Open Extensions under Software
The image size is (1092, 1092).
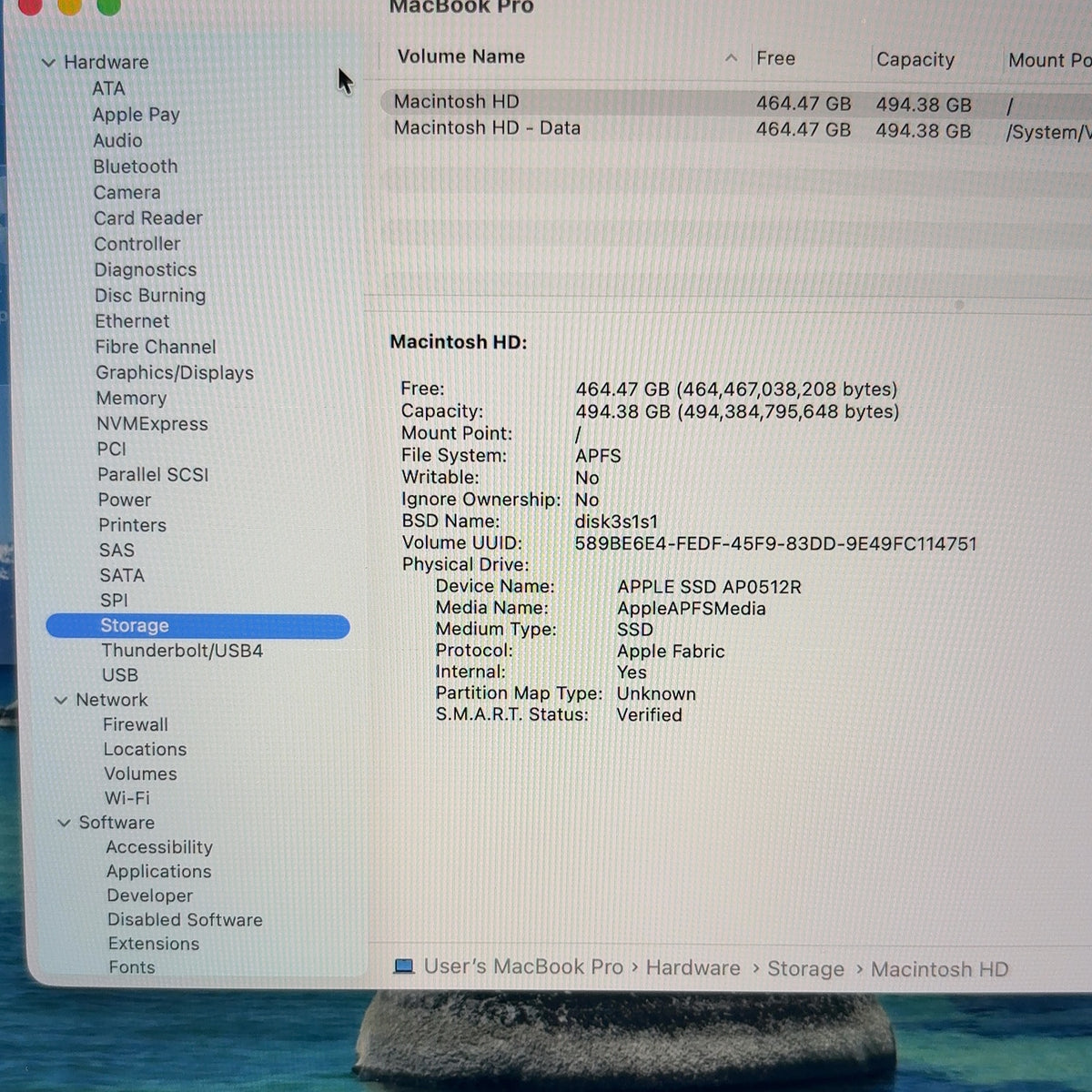click(153, 944)
